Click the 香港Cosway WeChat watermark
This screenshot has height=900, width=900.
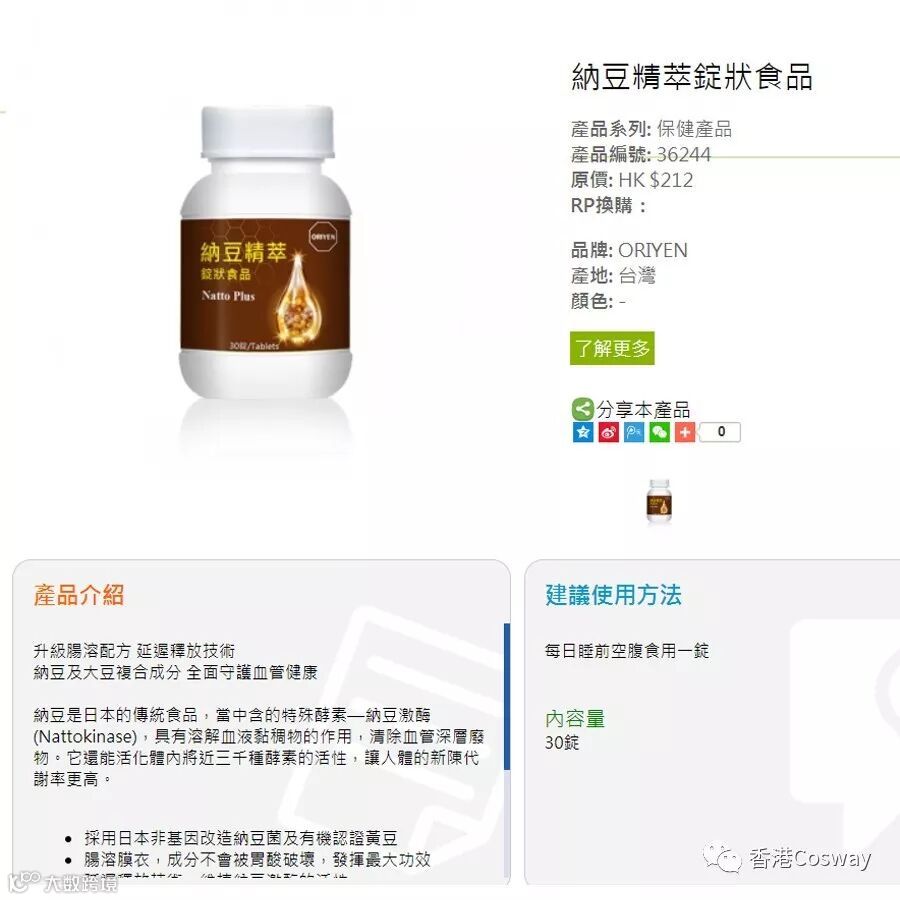tap(788, 858)
